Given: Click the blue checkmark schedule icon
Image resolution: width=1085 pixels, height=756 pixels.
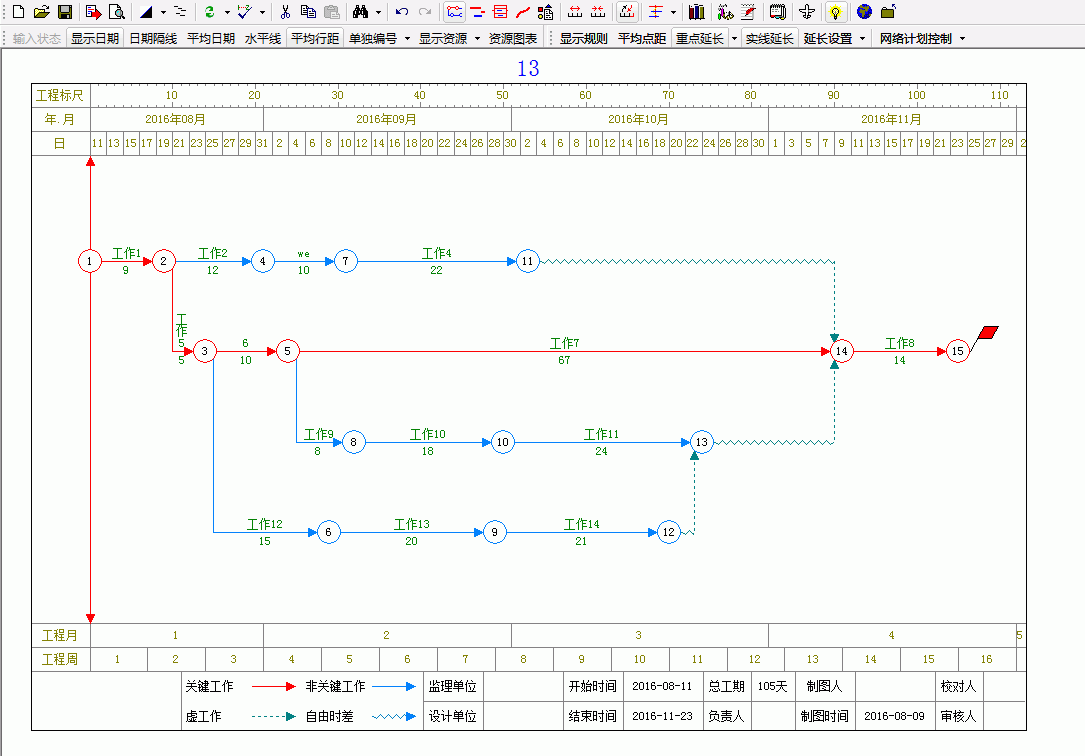Looking at the screenshot, I should point(244,12).
